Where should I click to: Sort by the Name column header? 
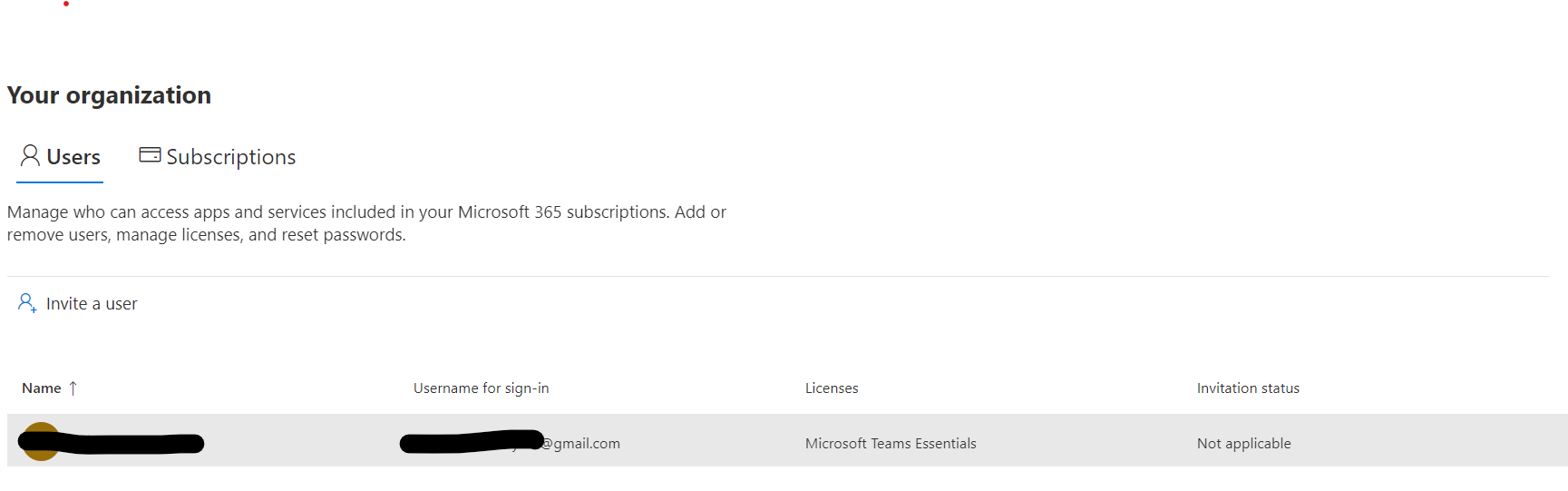(x=42, y=388)
